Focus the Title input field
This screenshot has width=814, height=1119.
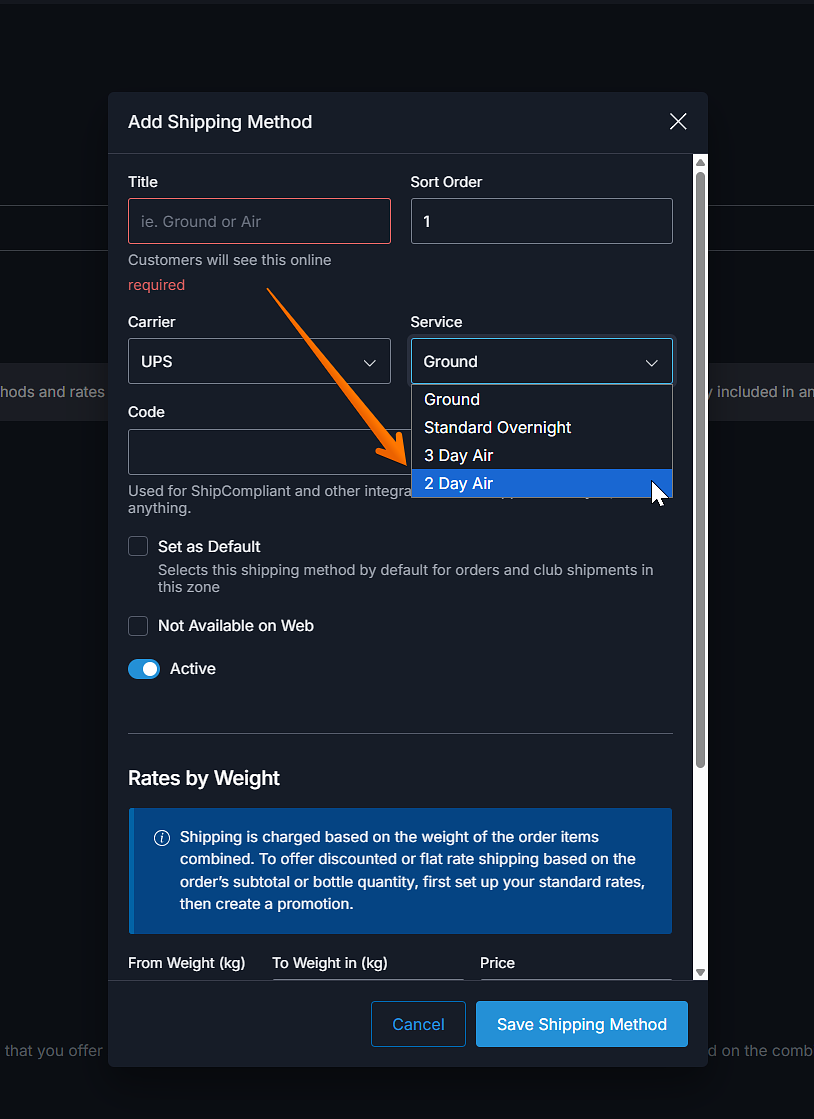[x=259, y=221]
